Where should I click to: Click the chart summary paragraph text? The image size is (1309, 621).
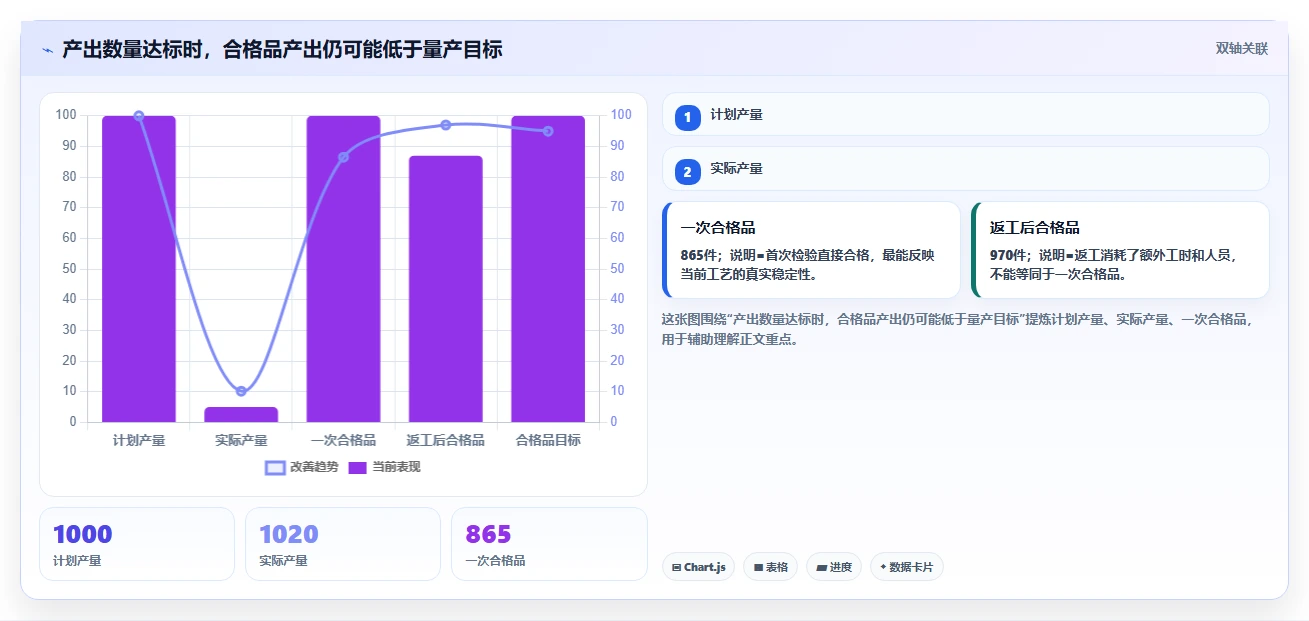(x=958, y=329)
